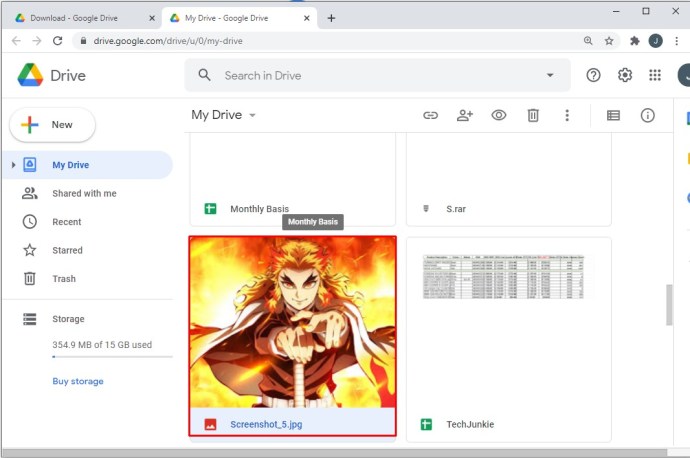Open More actions three-dot menu in toolbar
The image size is (690, 458).
click(567, 115)
